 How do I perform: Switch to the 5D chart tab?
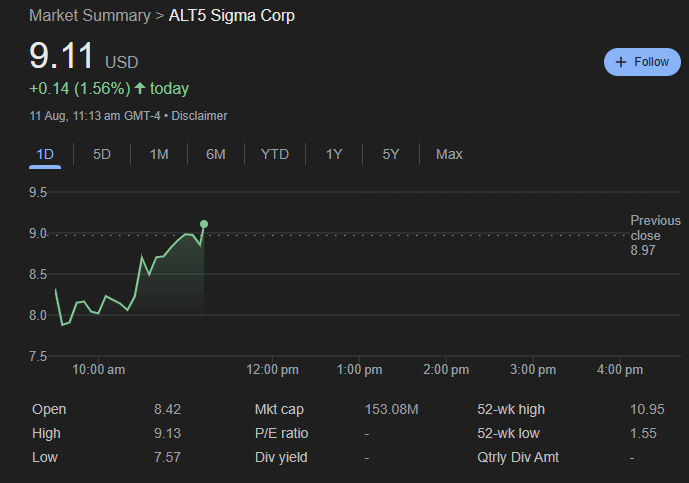pyautogui.click(x=102, y=154)
